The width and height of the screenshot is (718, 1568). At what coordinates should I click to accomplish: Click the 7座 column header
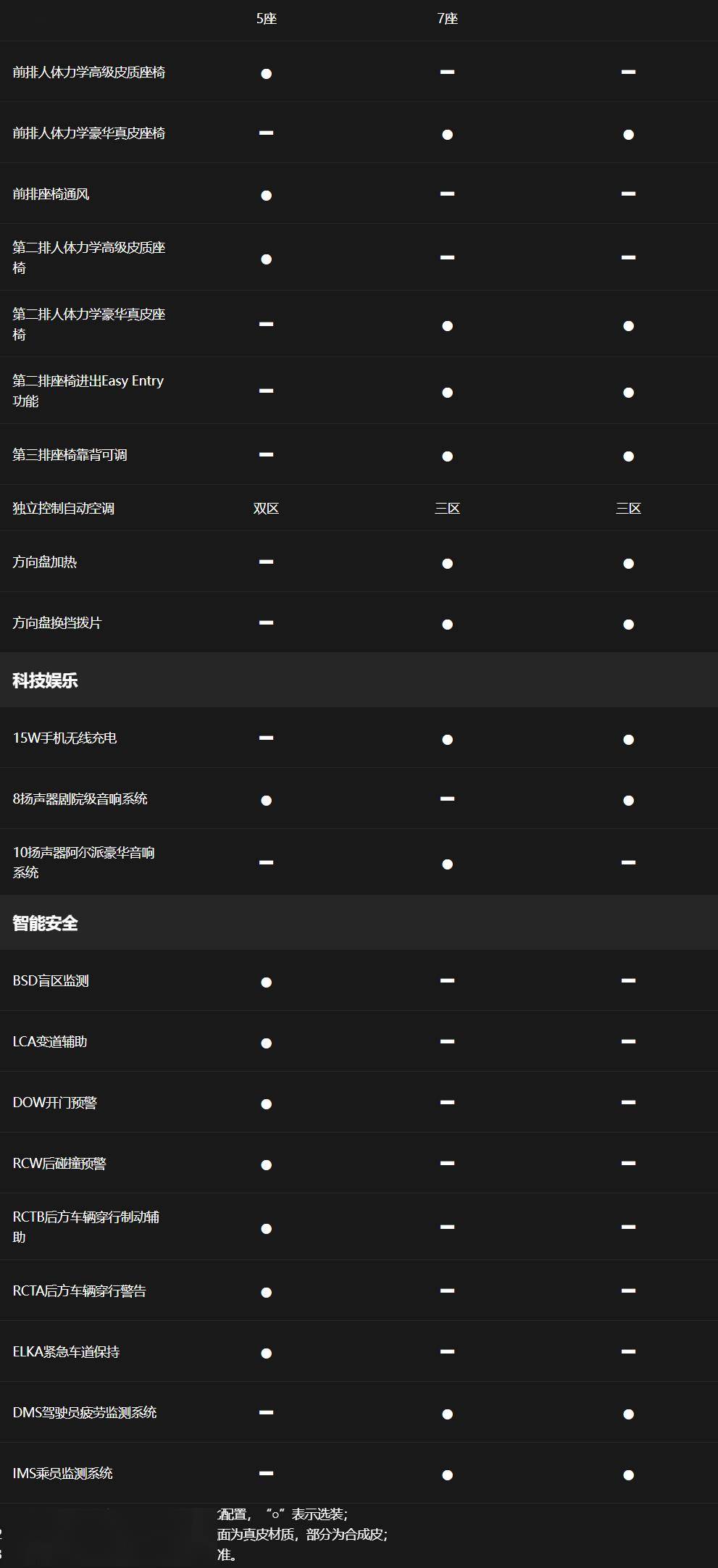[447, 19]
